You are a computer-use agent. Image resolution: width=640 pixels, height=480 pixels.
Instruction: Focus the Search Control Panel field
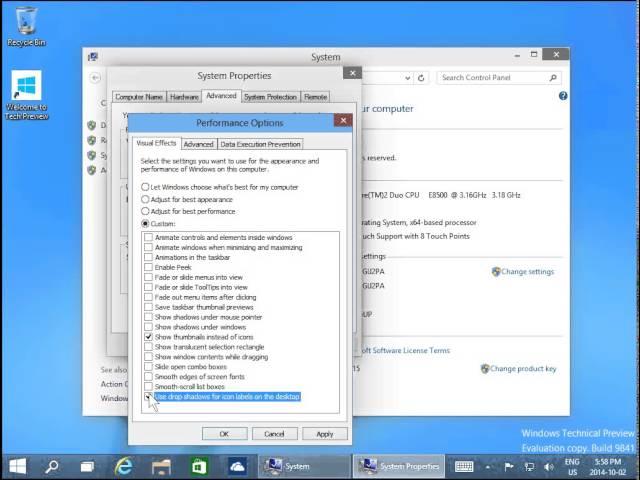499,78
